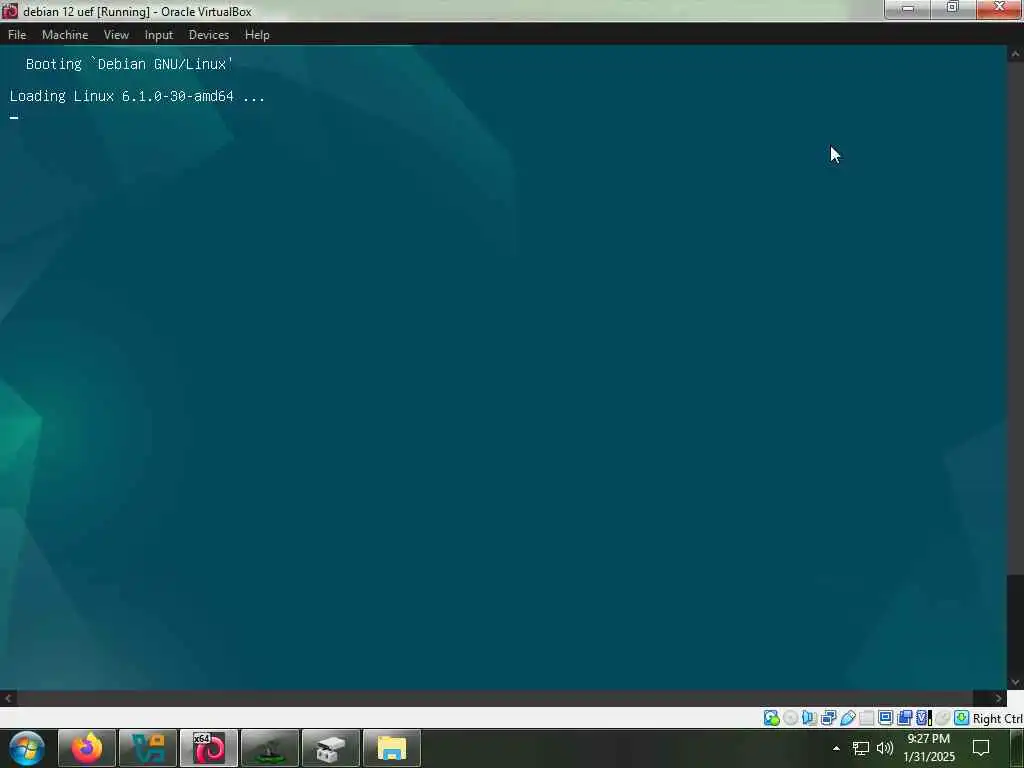This screenshot has width=1024, height=768.
Task: Open the notification action center icon
Action: [981, 748]
